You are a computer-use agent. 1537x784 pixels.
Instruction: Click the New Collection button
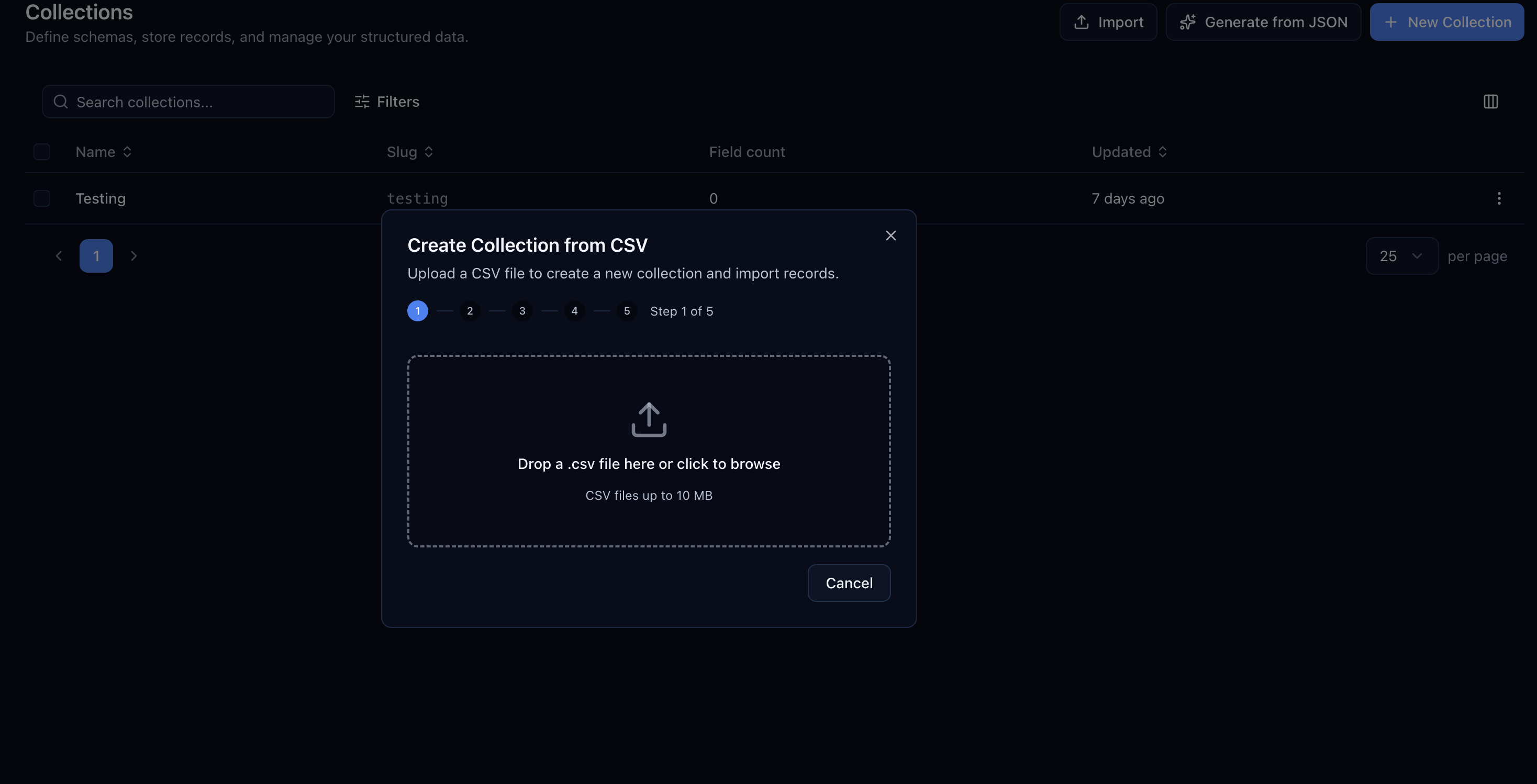click(1446, 22)
